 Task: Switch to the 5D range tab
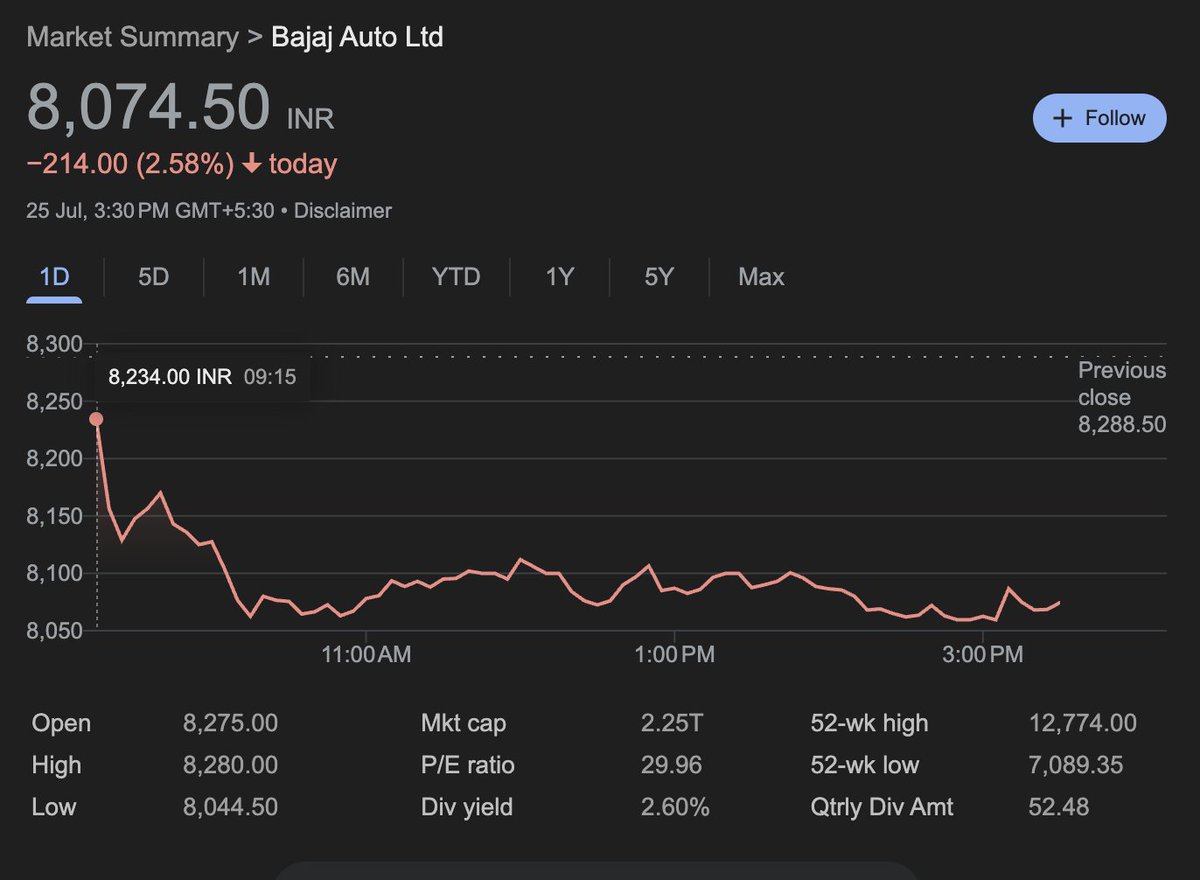click(x=153, y=277)
